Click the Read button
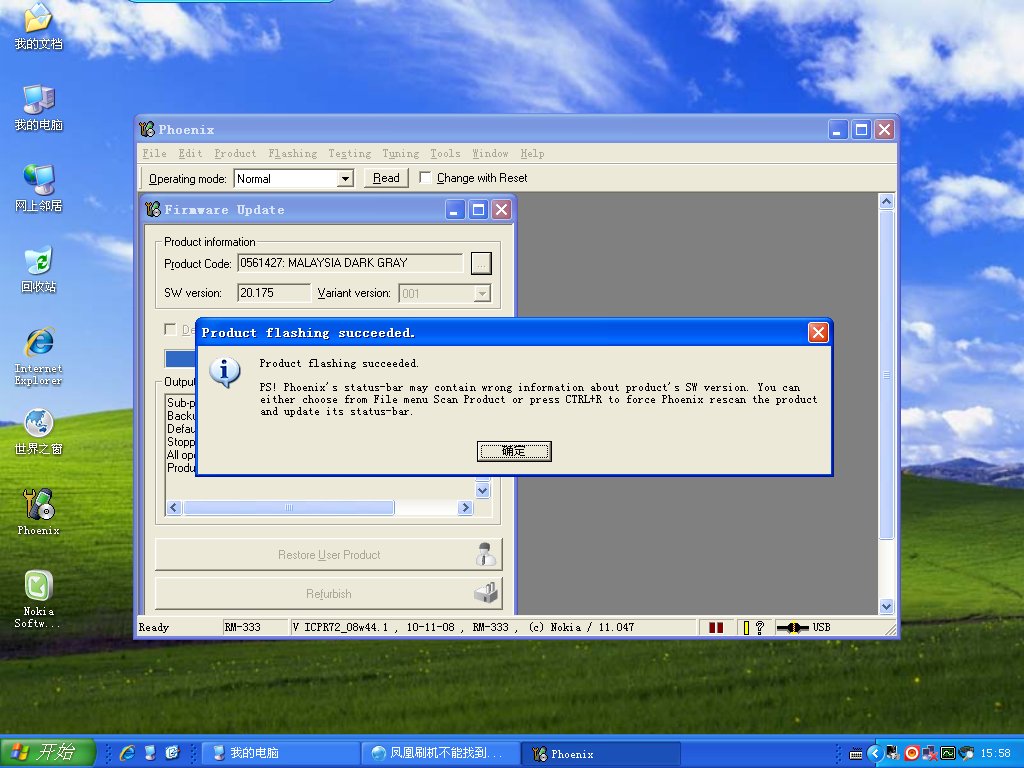This screenshot has height=768, width=1024. (386, 178)
